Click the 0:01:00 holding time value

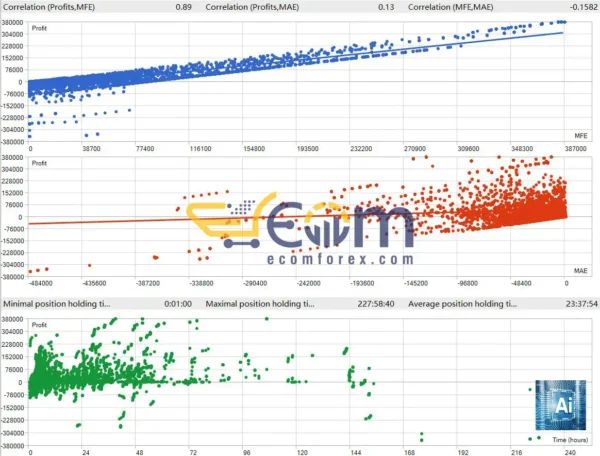(178, 304)
